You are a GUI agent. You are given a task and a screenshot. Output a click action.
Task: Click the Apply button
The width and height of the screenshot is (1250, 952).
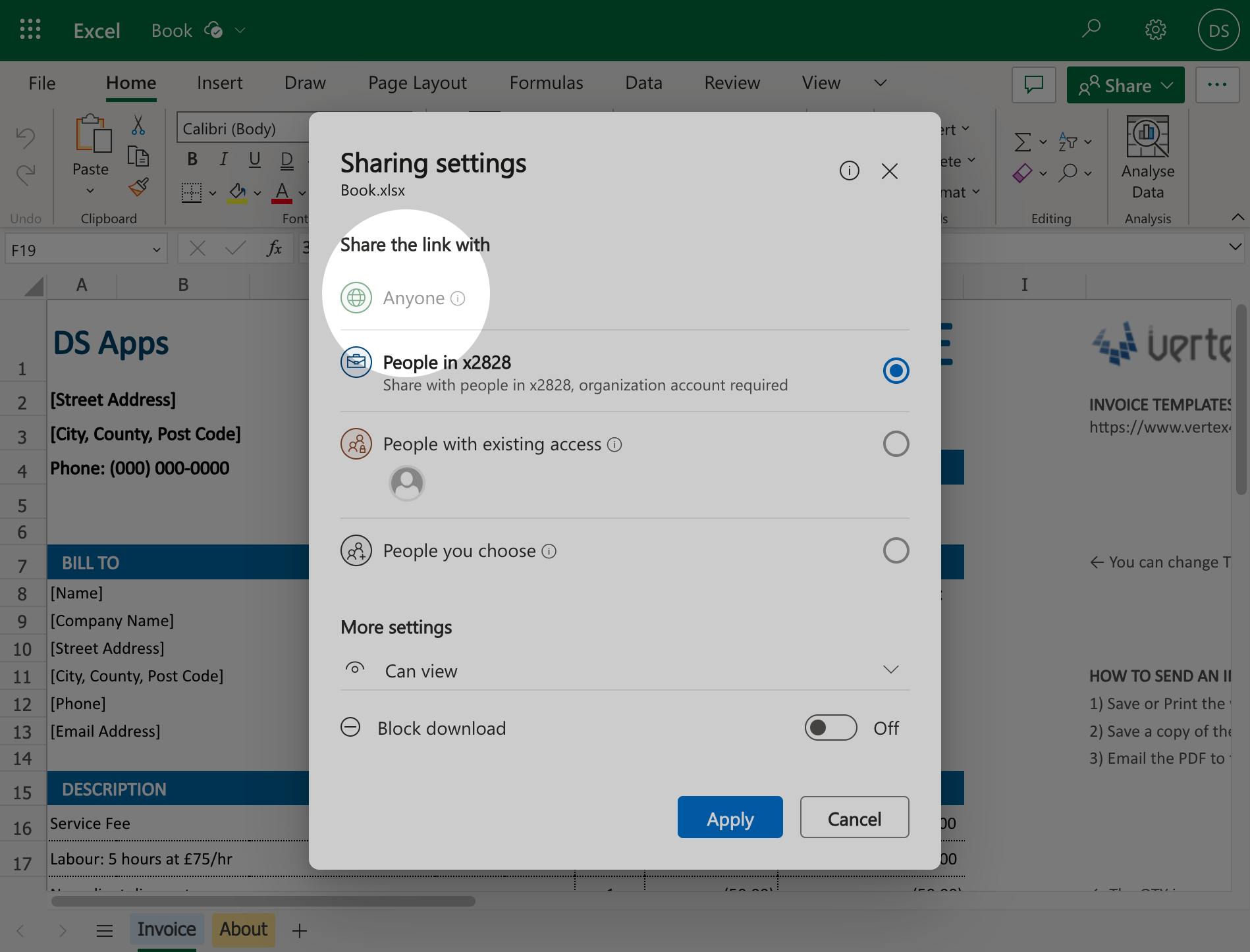click(x=730, y=818)
